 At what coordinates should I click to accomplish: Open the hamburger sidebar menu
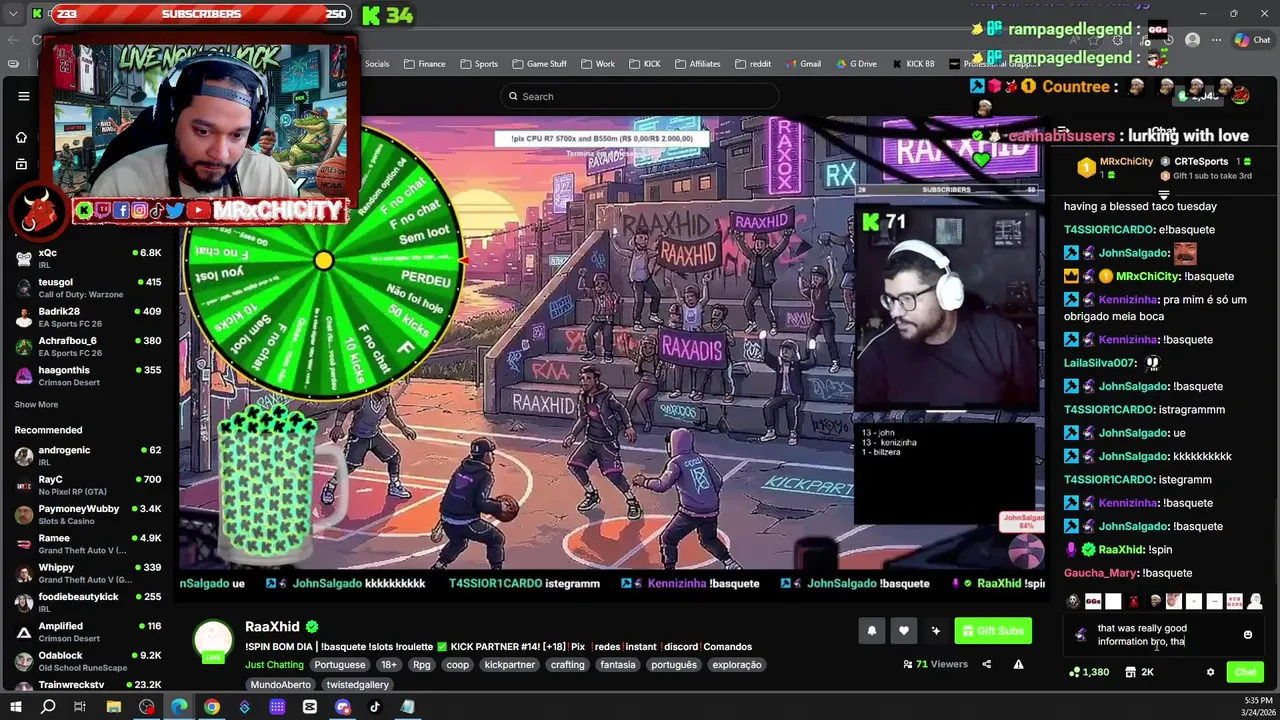pyautogui.click(x=24, y=96)
